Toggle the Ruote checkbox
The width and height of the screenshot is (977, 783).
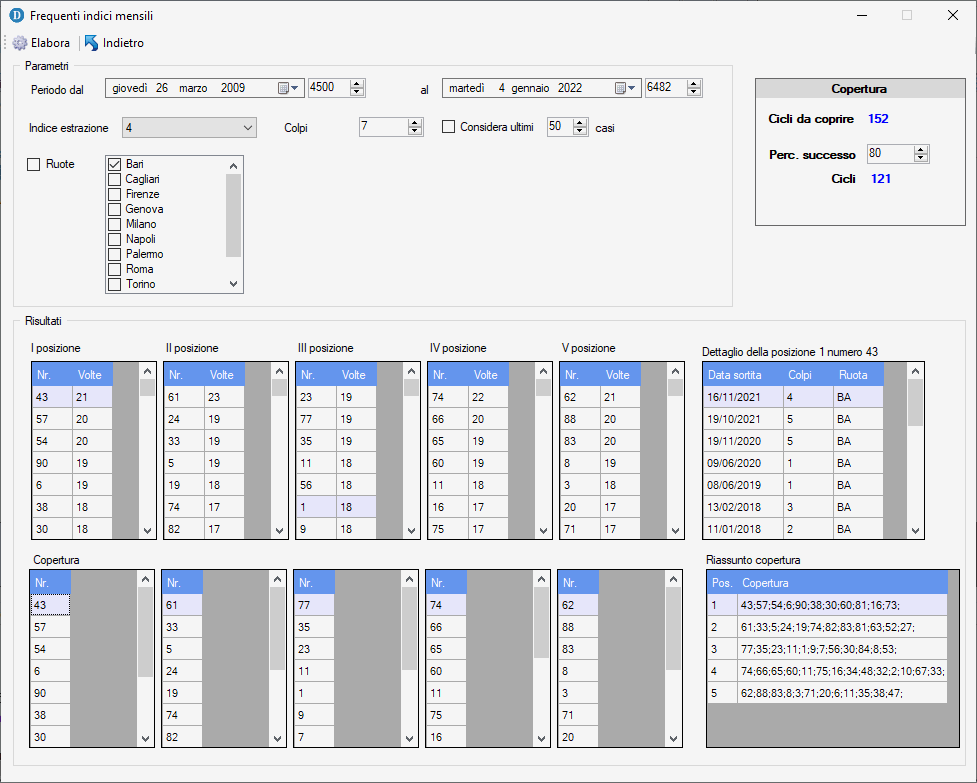[x=34, y=164]
